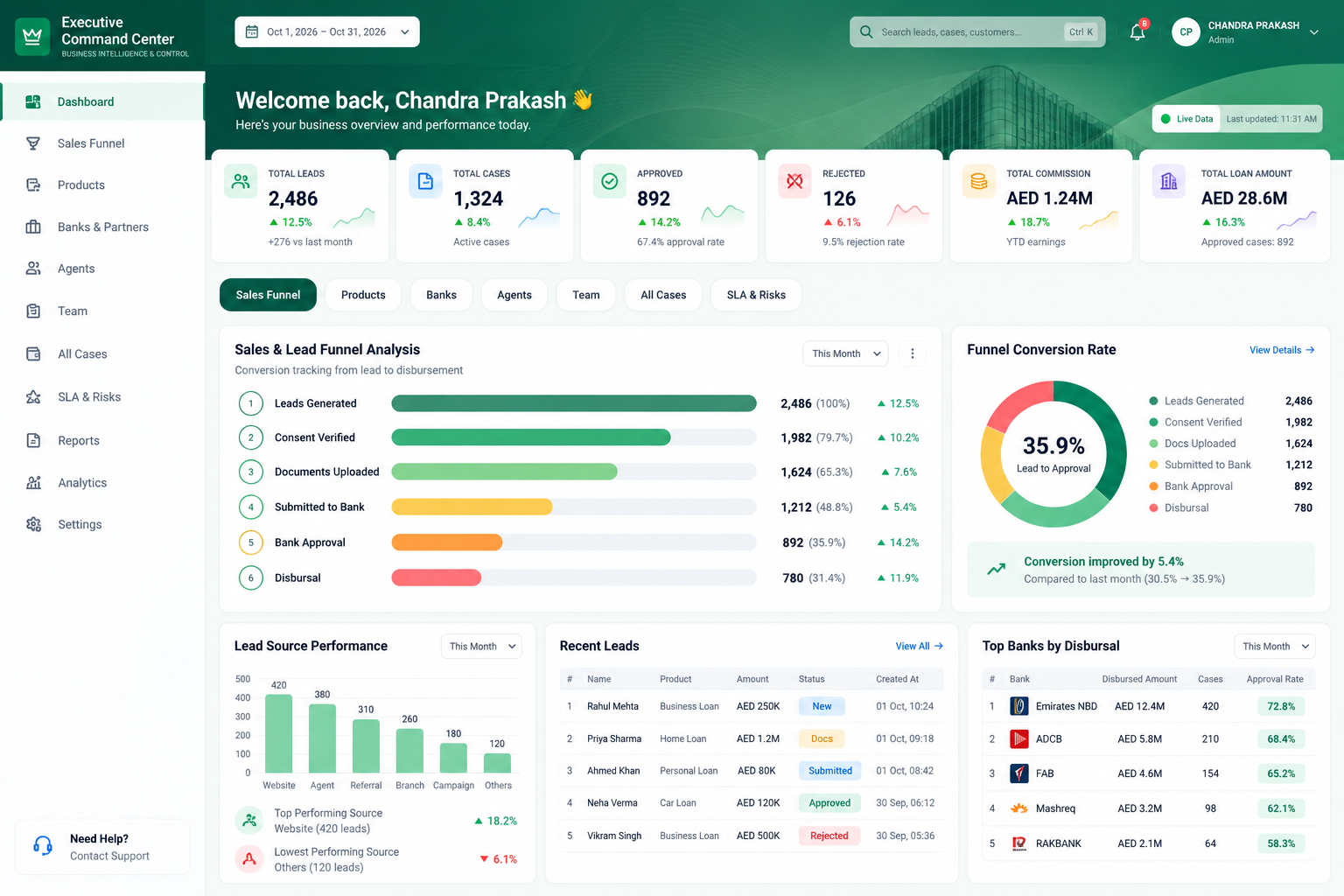Toggle the Live Data indicator
Viewport: 1344px width, 896px height.
coord(1186,119)
